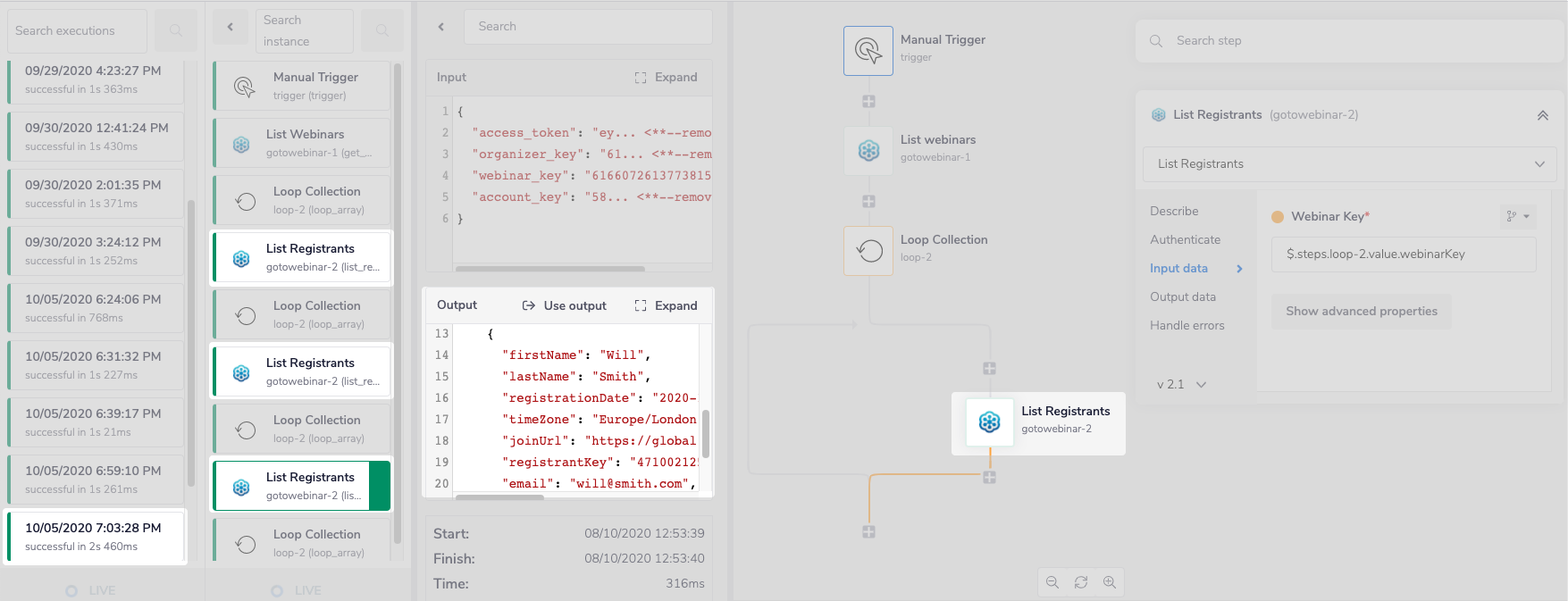The image size is (1568, 601).
Task: Select the List webinars node icon on canvas
Action: 868,150
